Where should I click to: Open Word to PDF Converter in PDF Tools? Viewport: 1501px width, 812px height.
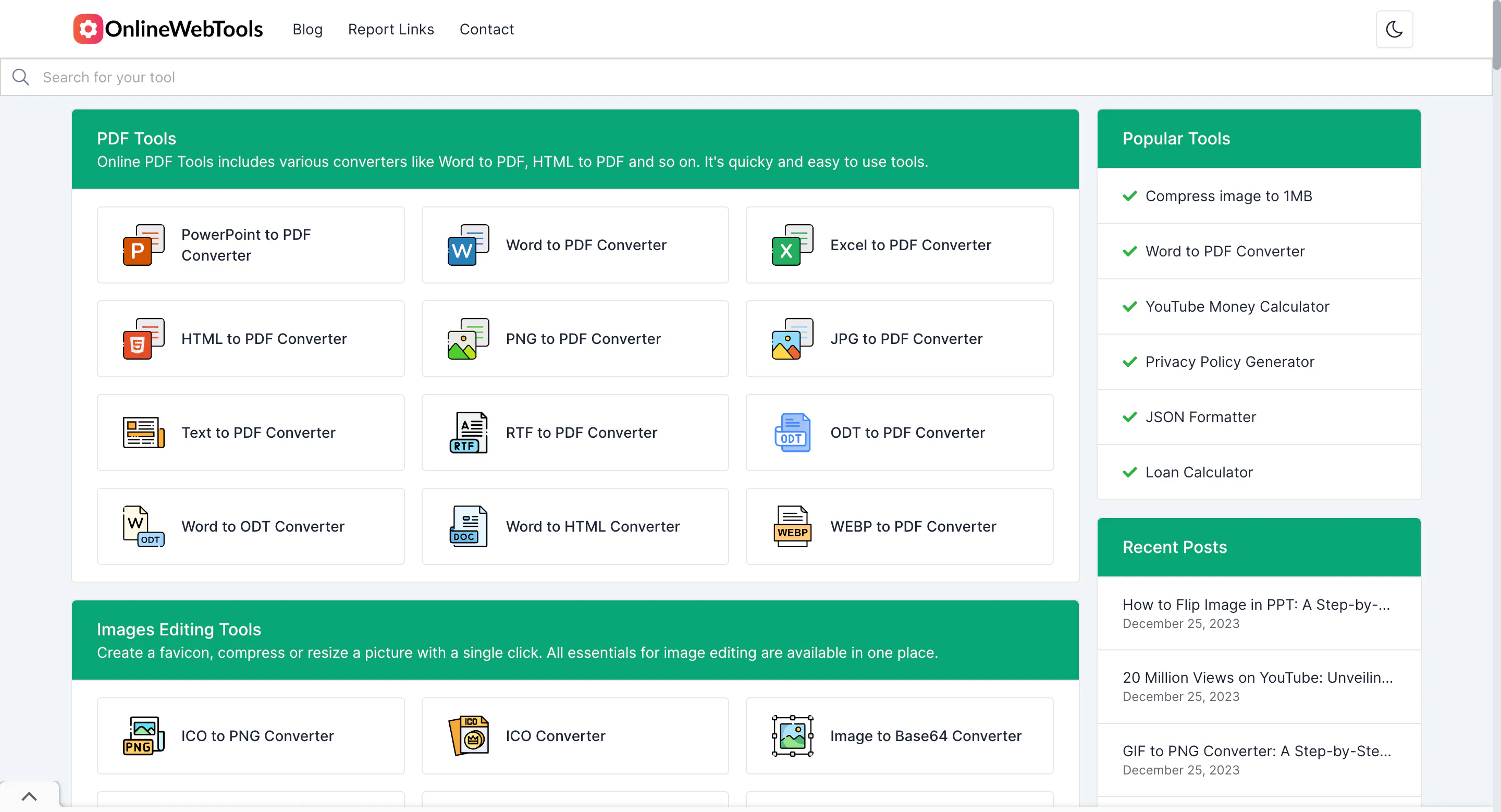586,245
